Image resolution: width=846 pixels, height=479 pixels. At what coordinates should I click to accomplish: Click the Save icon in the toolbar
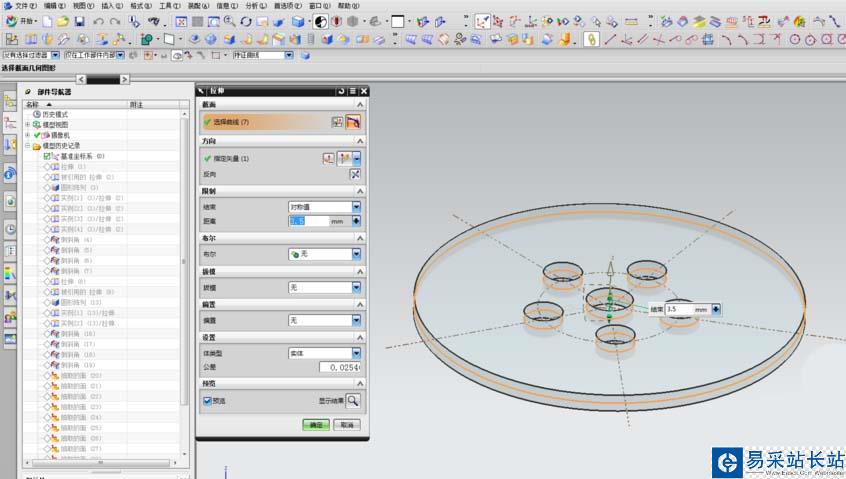(x=79, y=21)
